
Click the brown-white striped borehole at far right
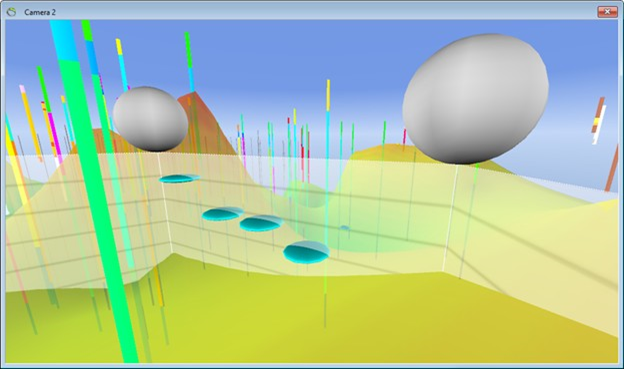pyautogui.click(x=598, y=120)
